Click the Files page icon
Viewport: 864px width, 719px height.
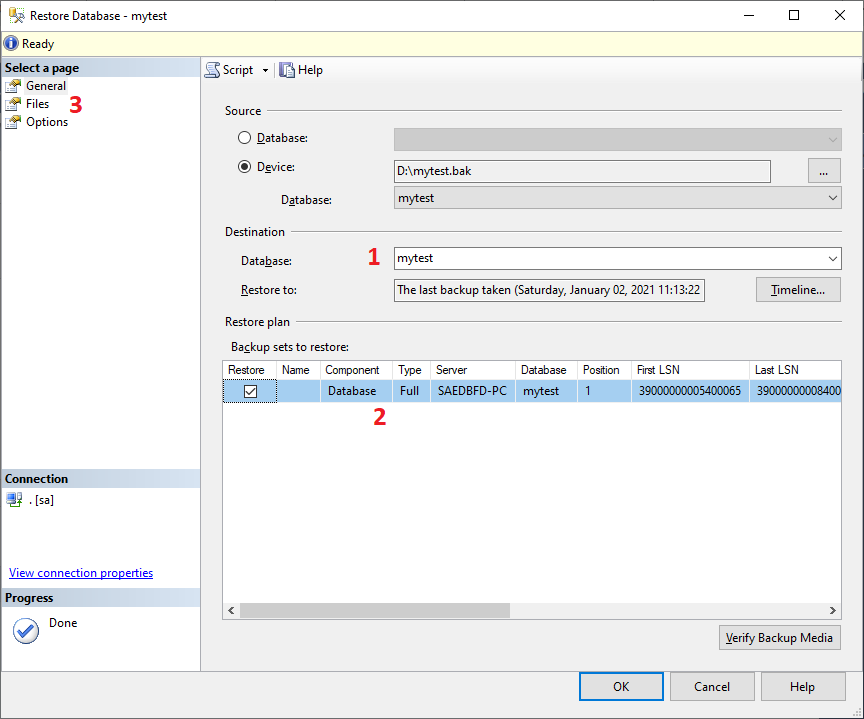coord(13,104)
